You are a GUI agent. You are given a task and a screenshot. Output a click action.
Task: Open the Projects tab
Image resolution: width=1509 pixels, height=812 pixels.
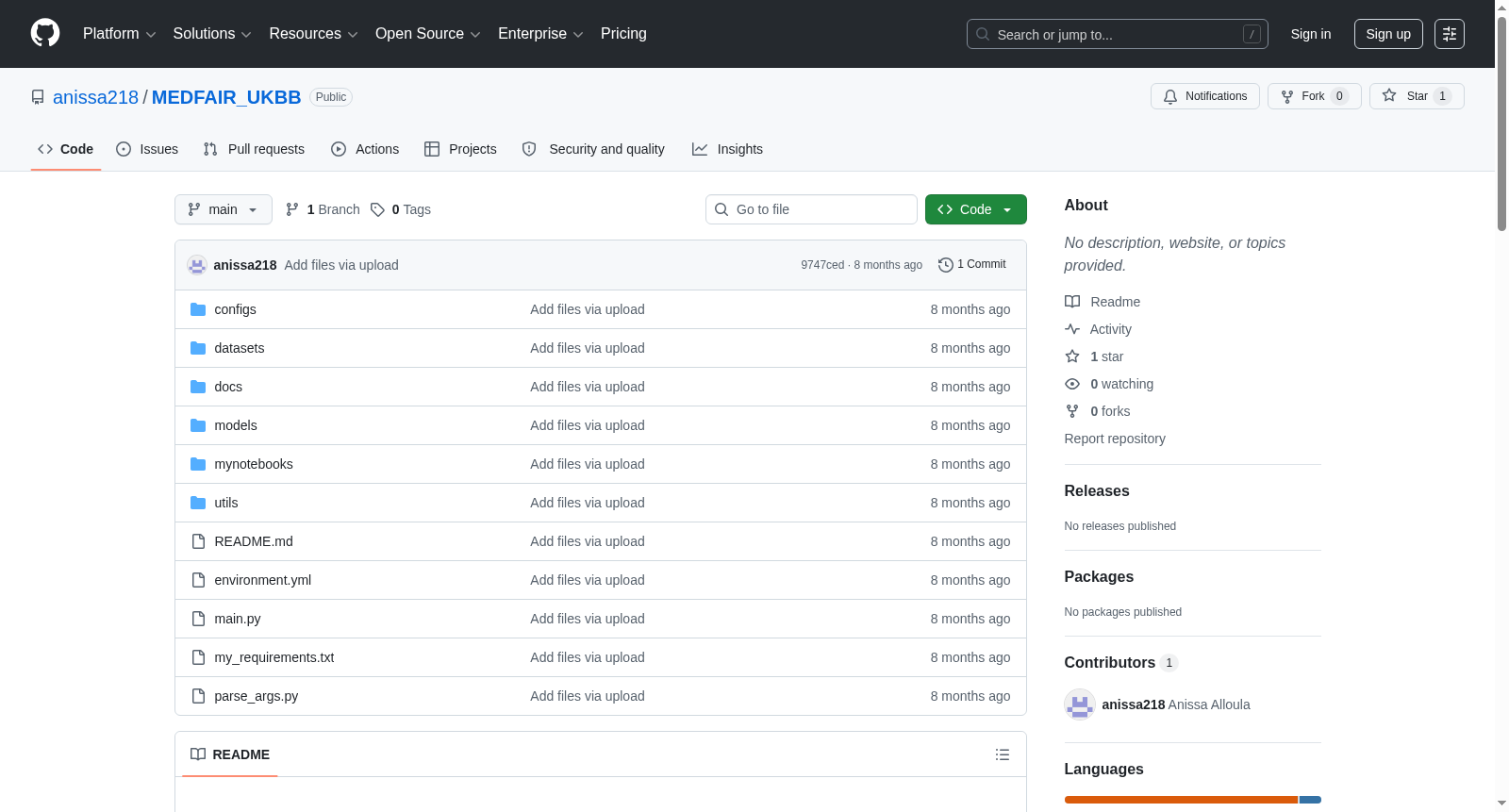460,149
